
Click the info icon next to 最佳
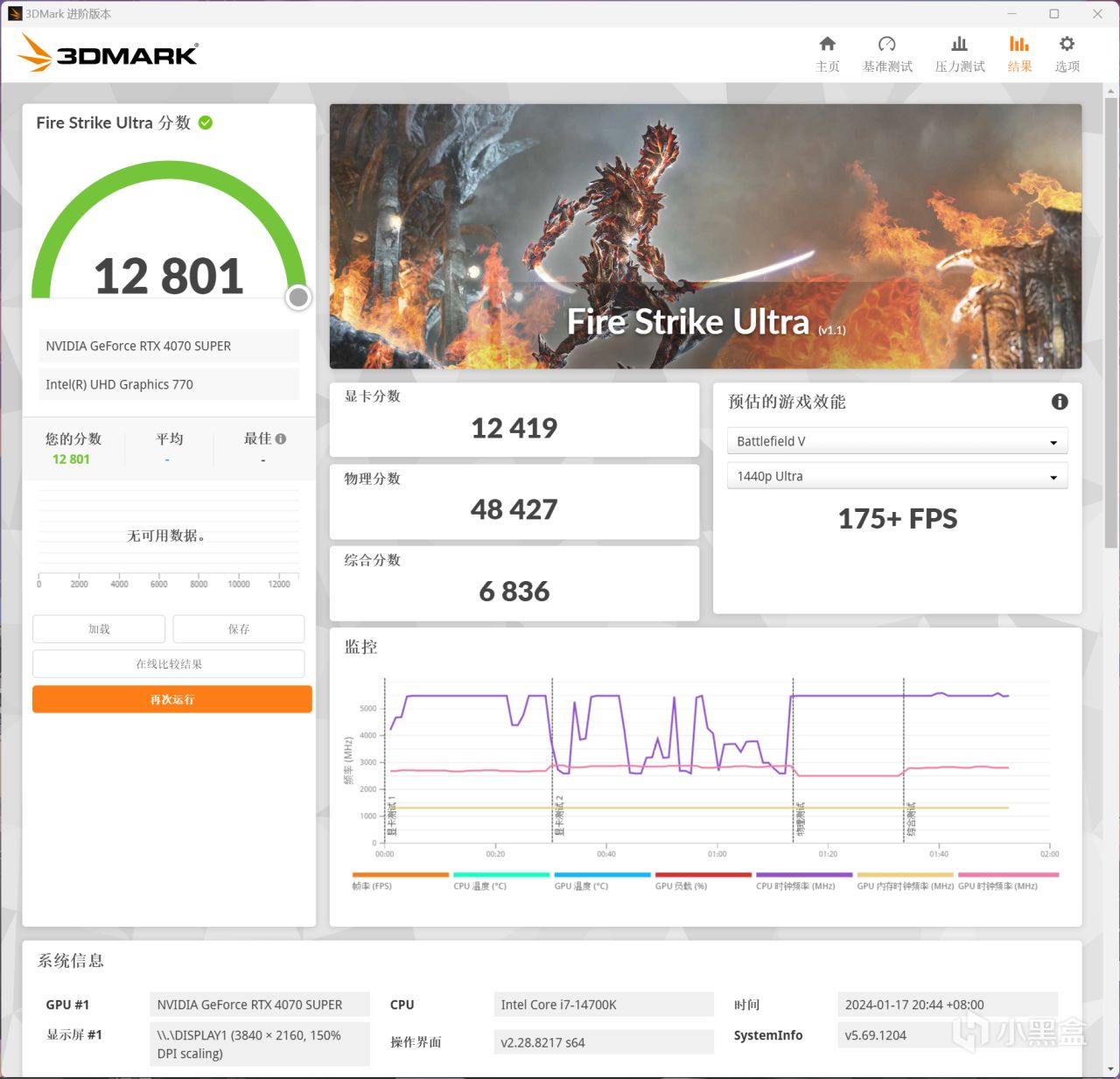click(281, 438)
